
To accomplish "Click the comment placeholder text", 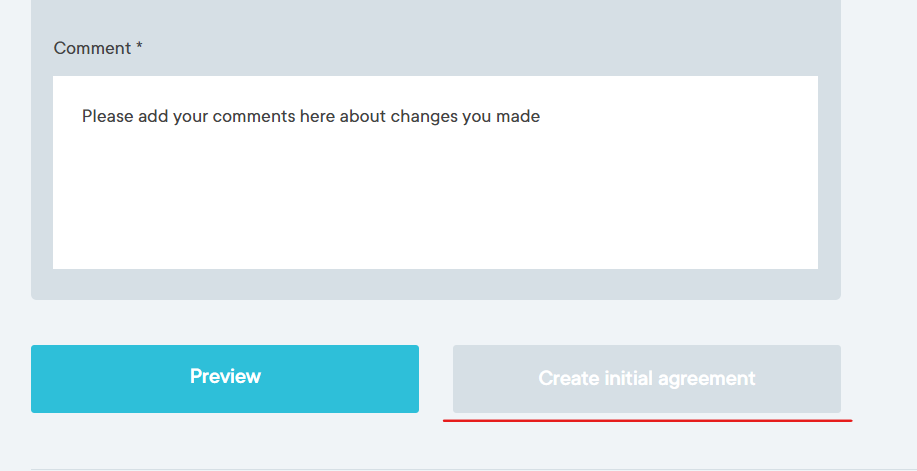I will click(x=310, y=116).
